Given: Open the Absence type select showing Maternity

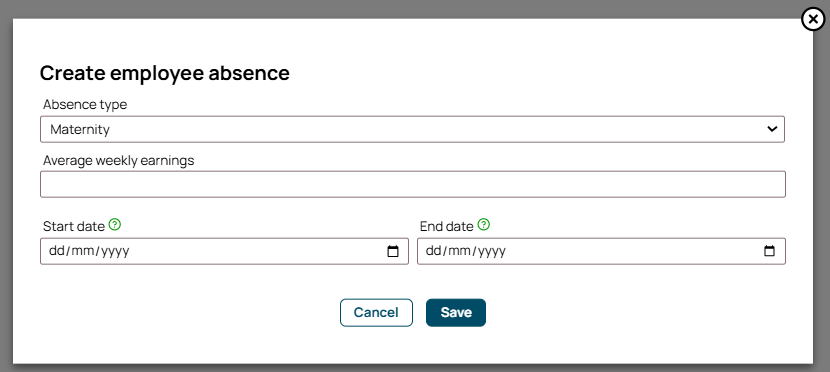Looking at the screenshot, I should click(412, 129).
